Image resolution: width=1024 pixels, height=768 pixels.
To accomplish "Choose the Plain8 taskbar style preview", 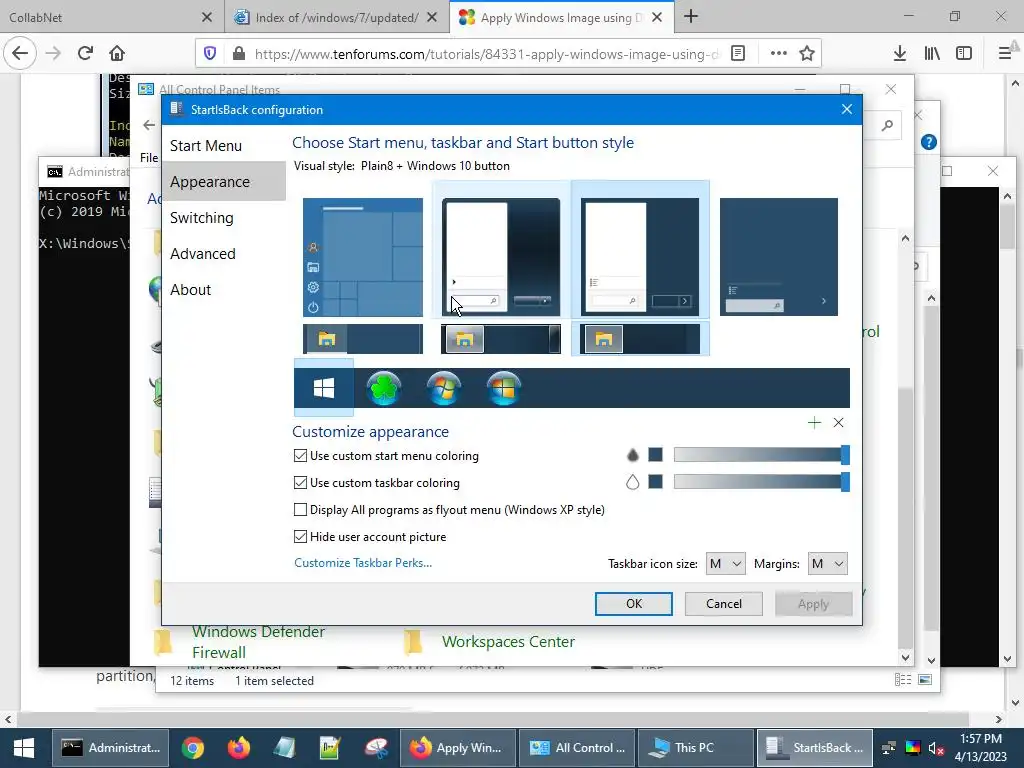I will pos(640,339).
